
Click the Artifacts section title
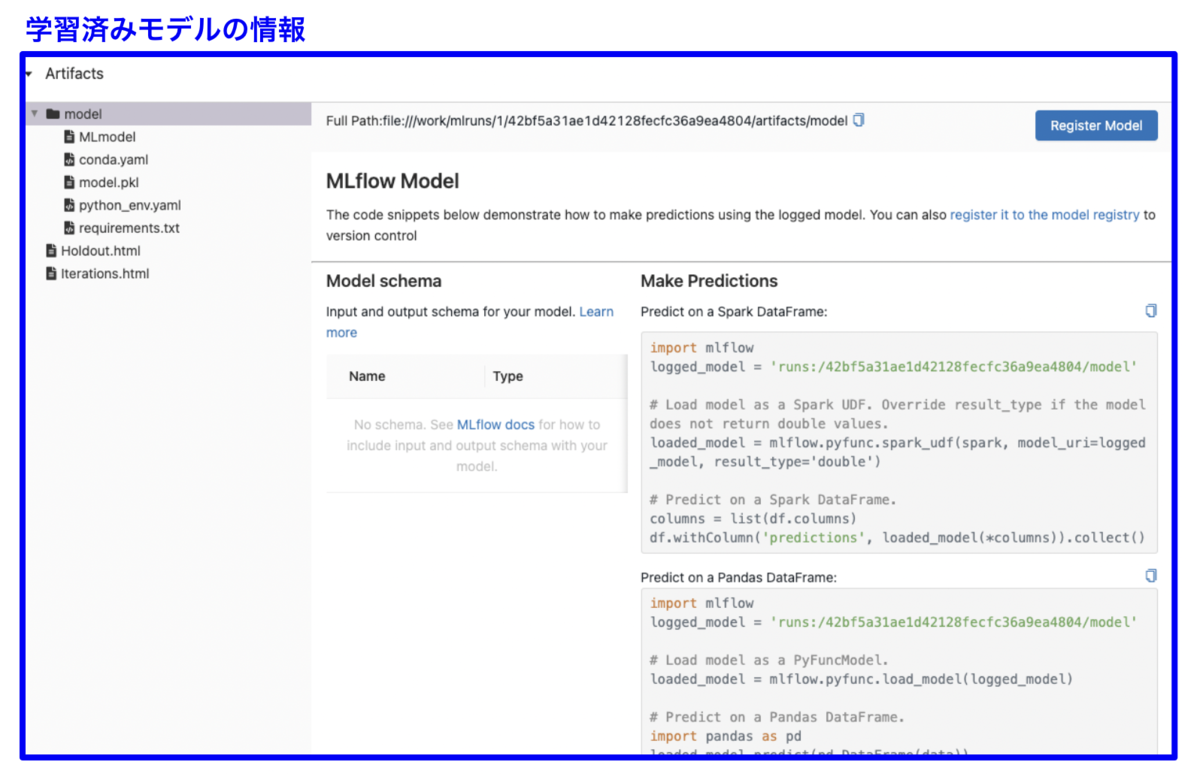click(74, 74)
